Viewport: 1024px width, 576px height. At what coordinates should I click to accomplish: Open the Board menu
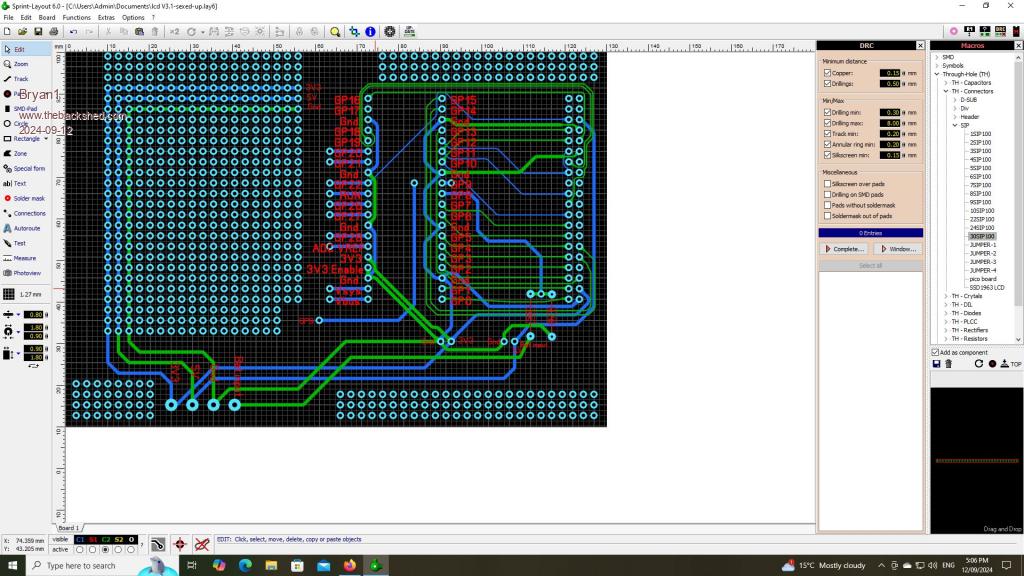pyautogui.click(x=46, y=17)
